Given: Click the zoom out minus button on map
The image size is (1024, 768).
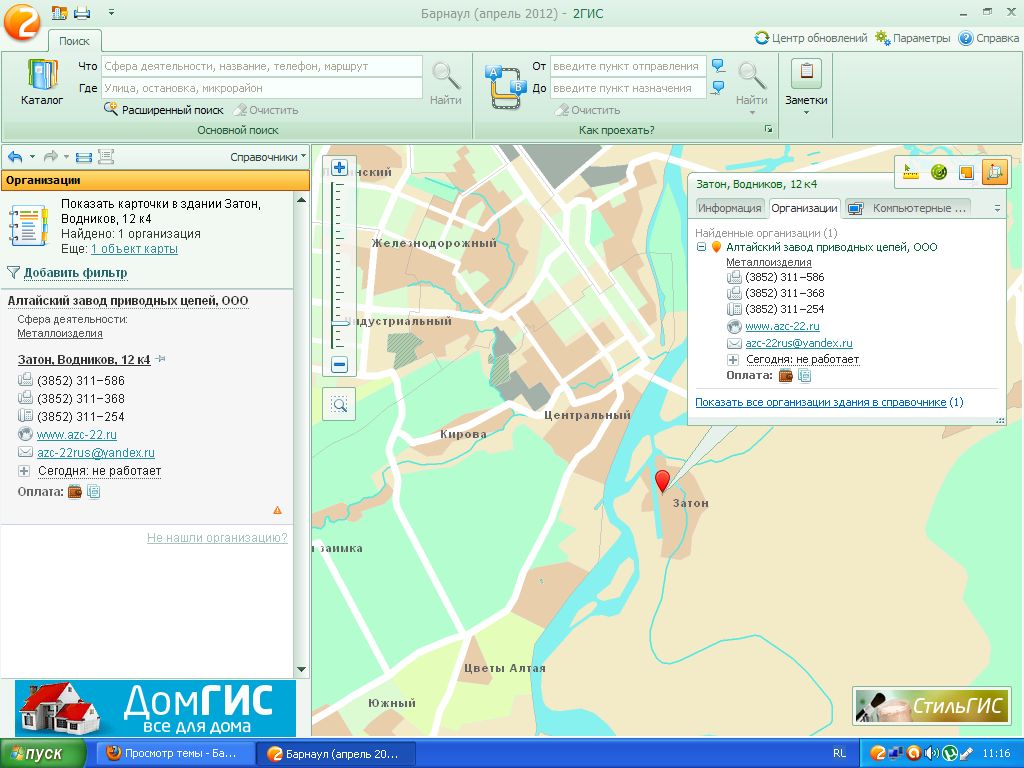Looking at the screenshot, I should [339, 365].
